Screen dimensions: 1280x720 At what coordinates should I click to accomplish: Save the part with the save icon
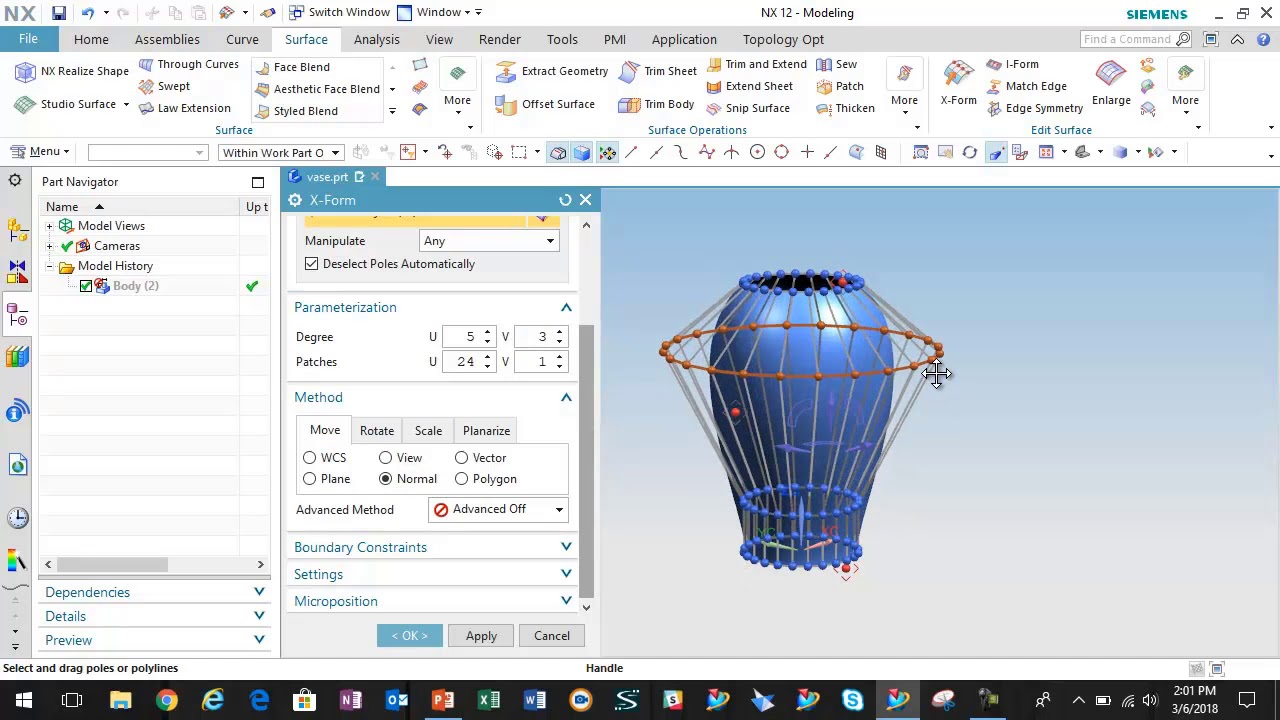coord(59,13)
